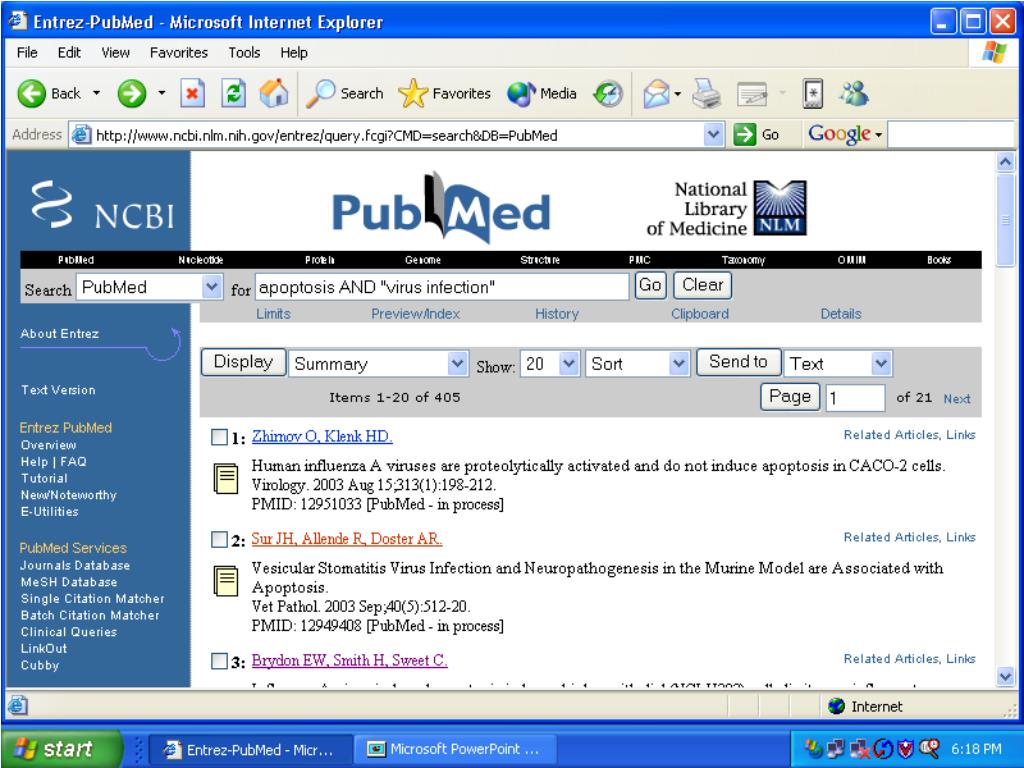Image resolution: width=1024 pixels, height=768 pixels.
Task: Open the Favorites menu
Action: 178,53
